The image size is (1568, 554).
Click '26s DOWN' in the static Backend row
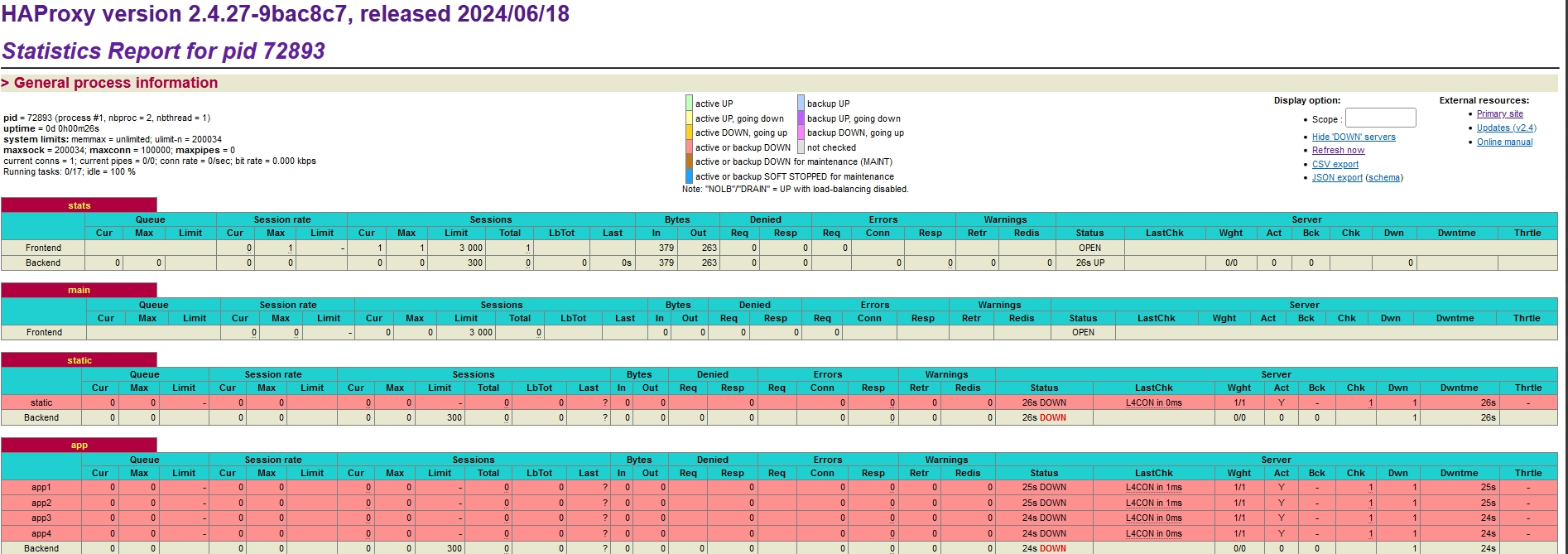click(x=1044, y=417)
